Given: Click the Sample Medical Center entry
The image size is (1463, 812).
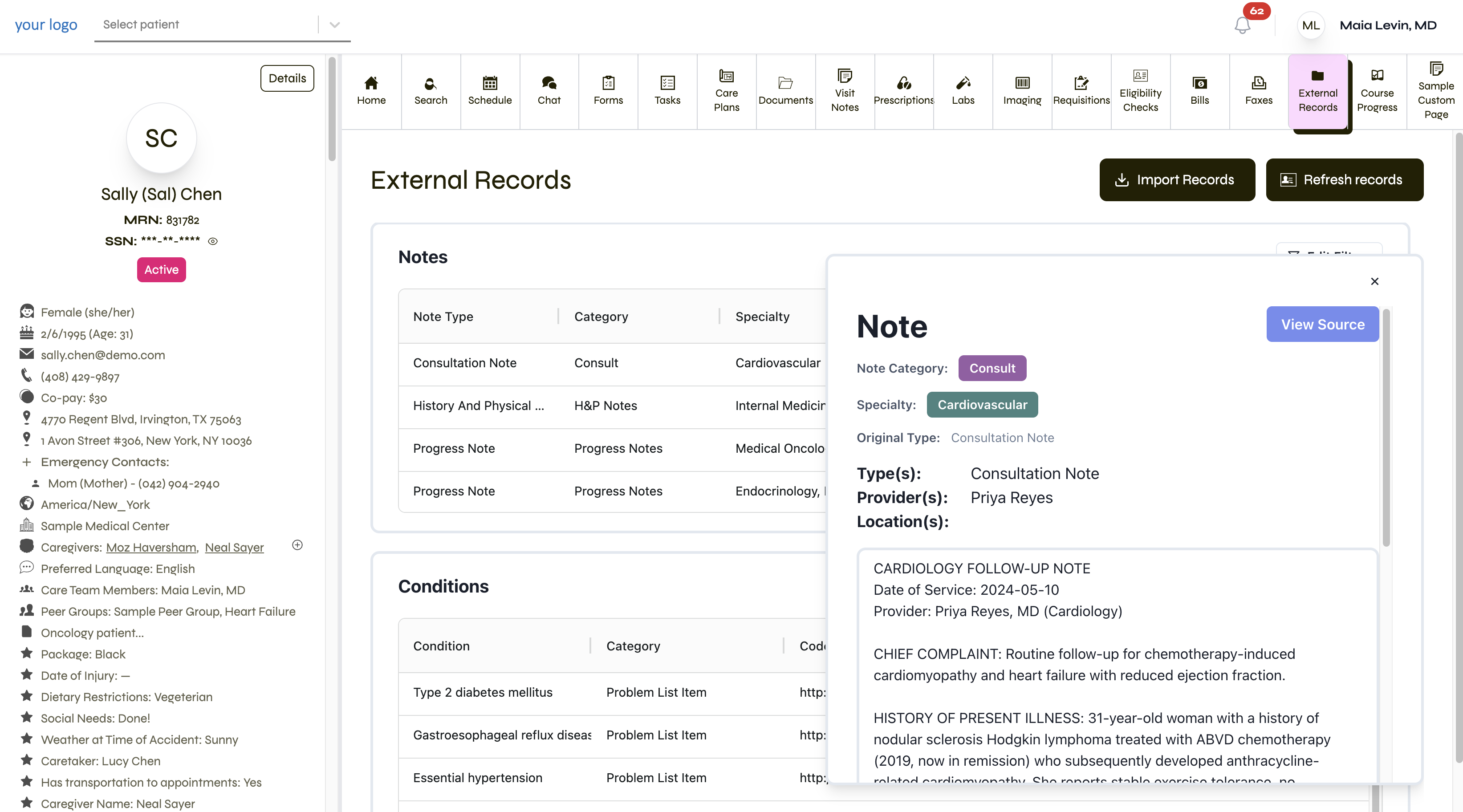Looking at the screenshot, I should point(105,526).
